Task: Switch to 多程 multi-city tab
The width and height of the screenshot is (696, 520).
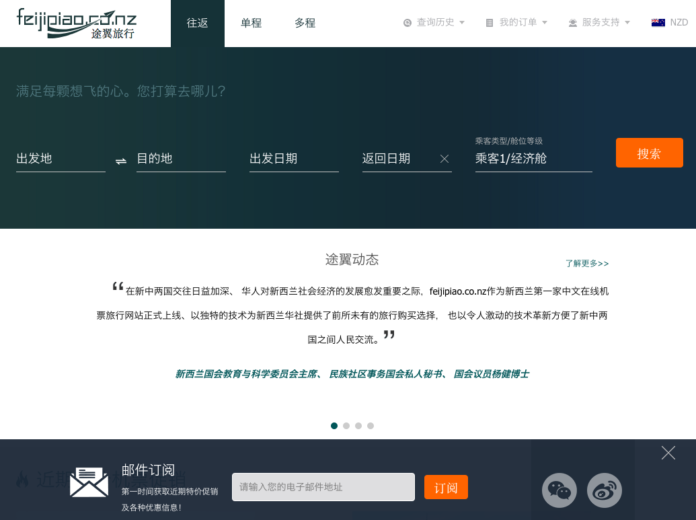Action: pyautogui.click(x=305, y=23)
